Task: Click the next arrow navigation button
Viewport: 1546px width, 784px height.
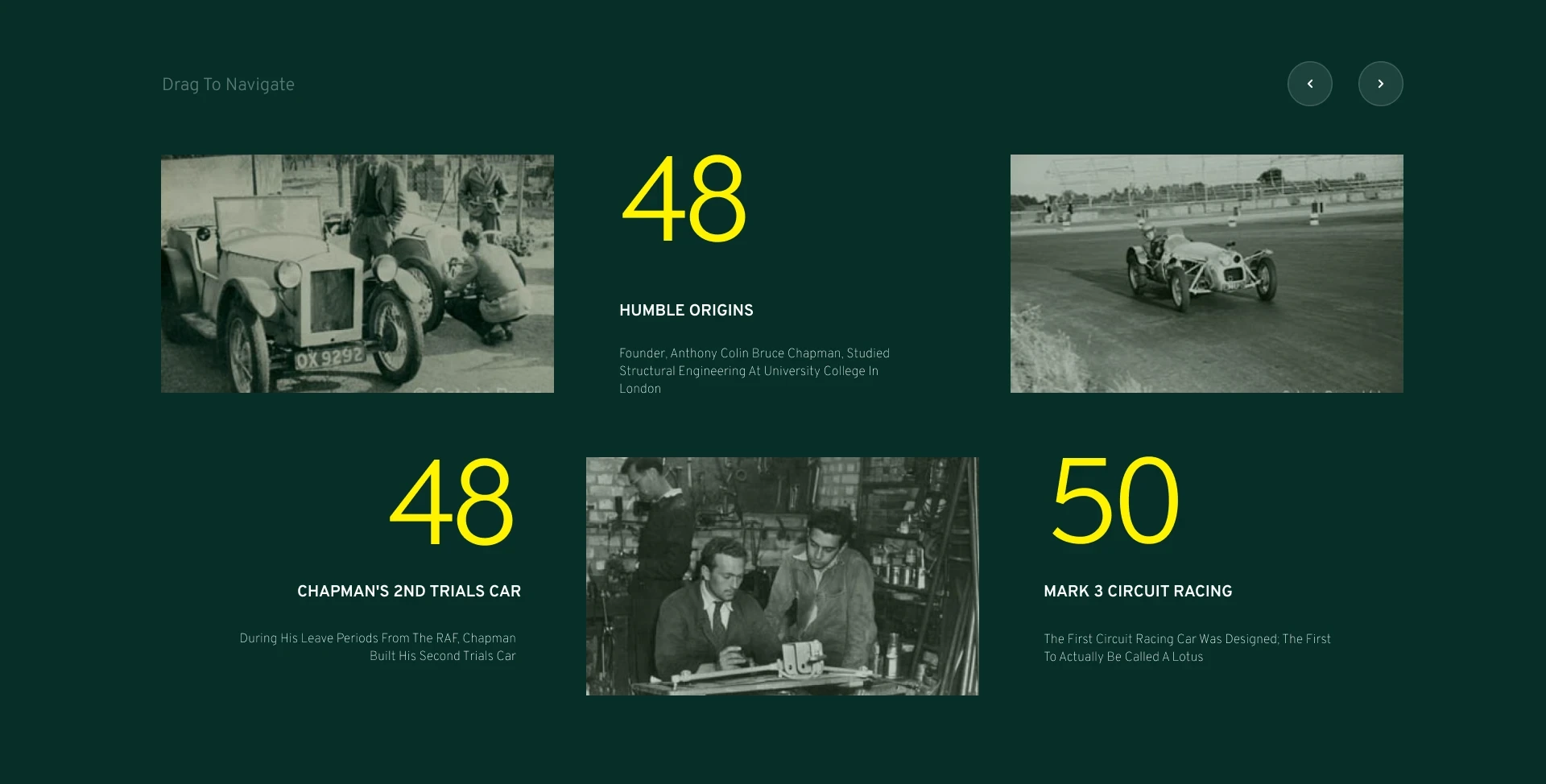Action: [x=1380, y=84]
